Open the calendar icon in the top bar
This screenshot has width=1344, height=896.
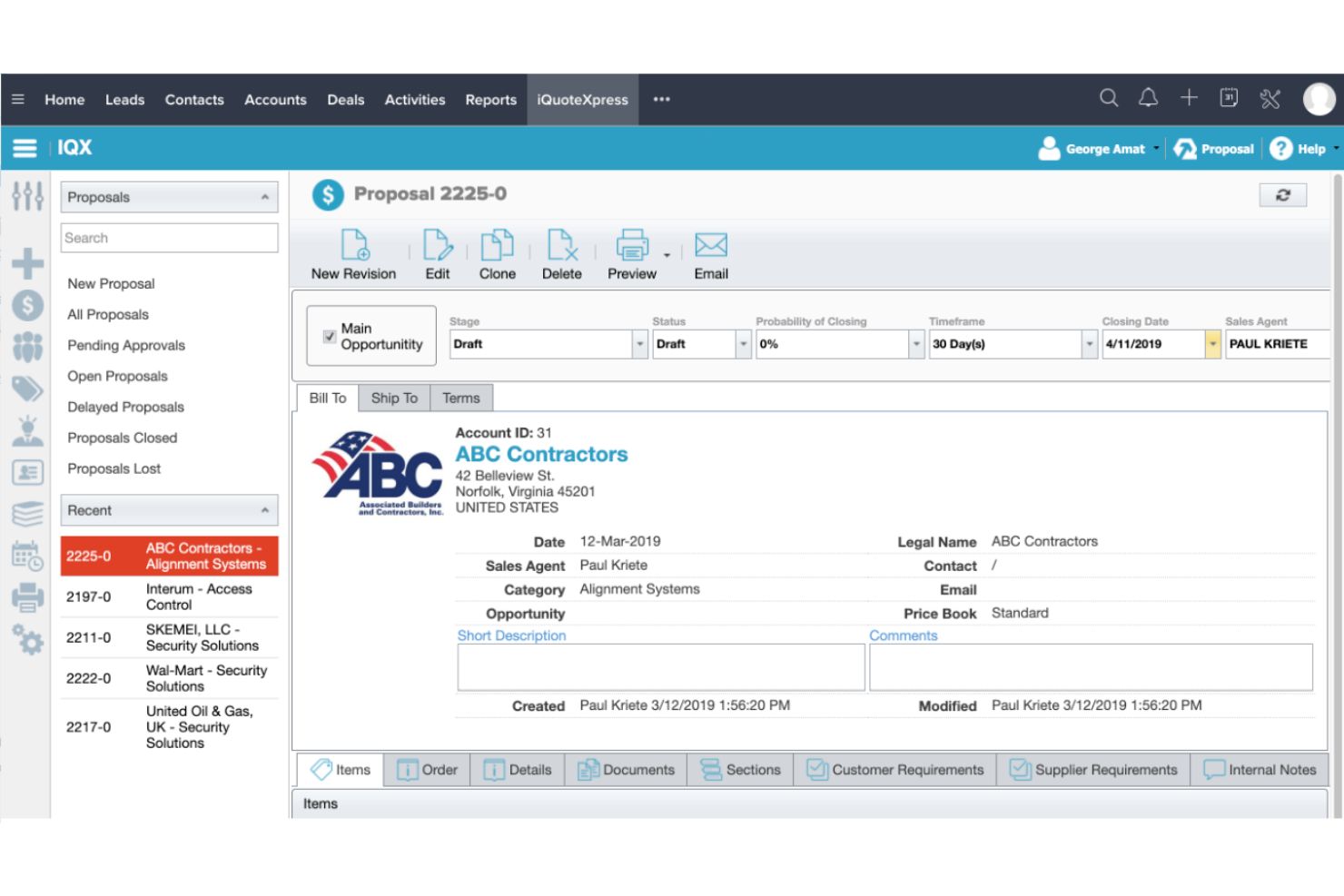tap(1229, 96)
